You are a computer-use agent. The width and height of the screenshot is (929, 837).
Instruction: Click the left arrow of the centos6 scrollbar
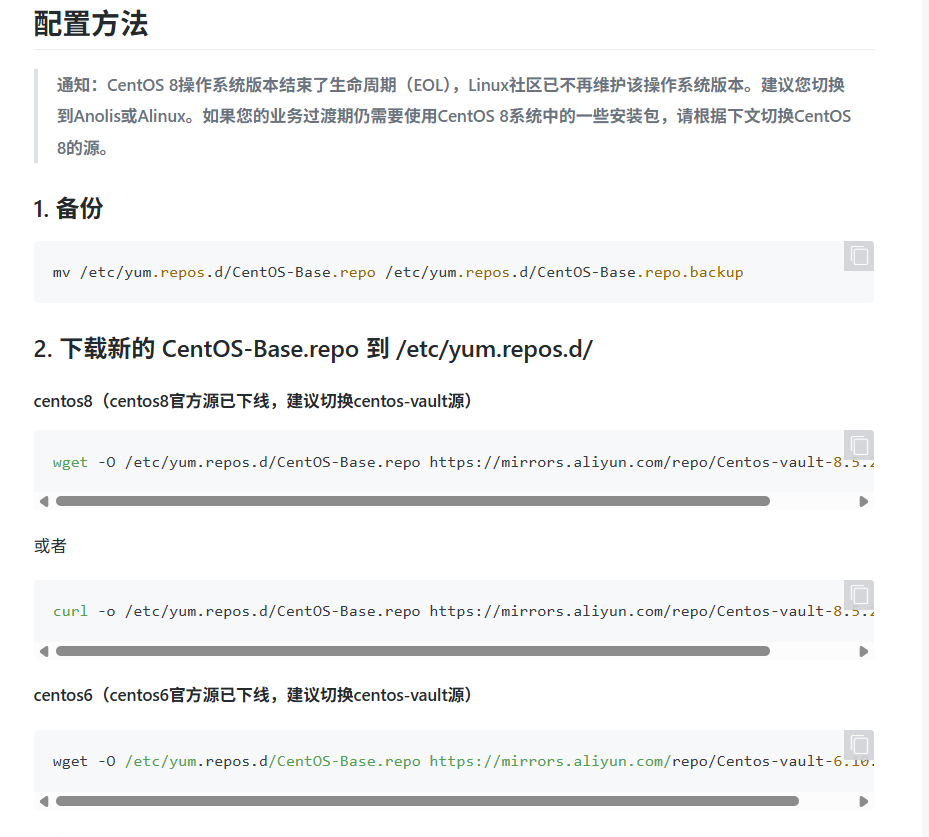coord(44,800)
